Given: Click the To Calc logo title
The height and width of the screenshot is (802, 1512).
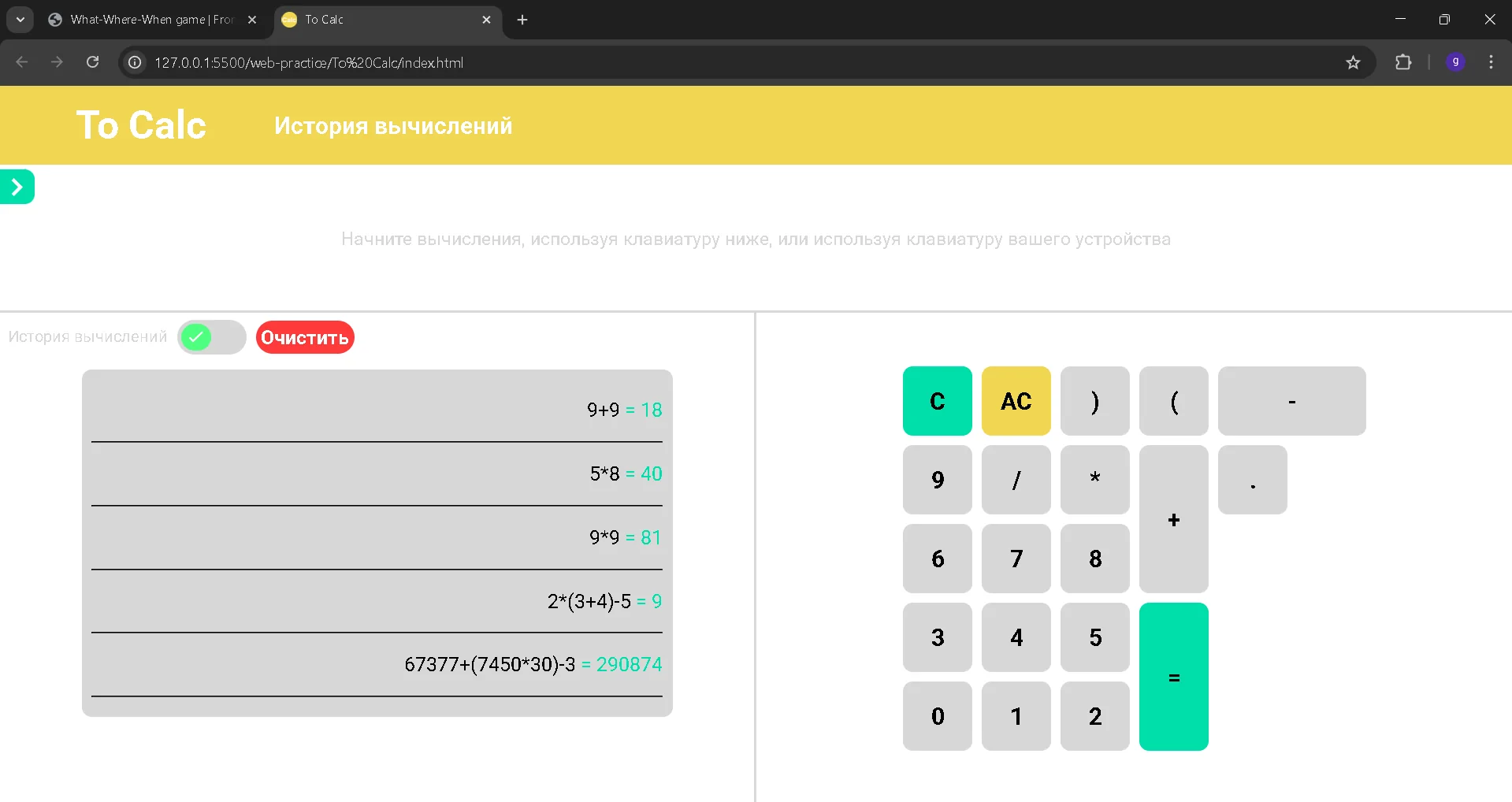Looking at the screenshot, I should pyautogui.click(x=141, y=125).
